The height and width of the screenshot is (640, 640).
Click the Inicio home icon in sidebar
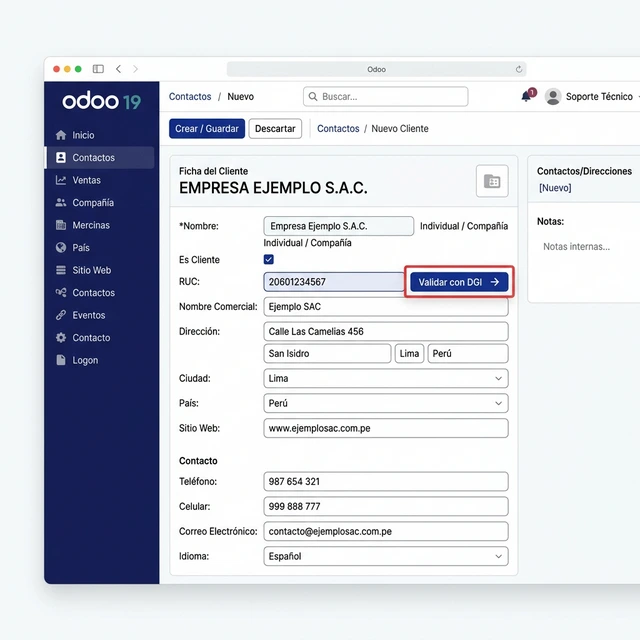click(x=61, y=135)
